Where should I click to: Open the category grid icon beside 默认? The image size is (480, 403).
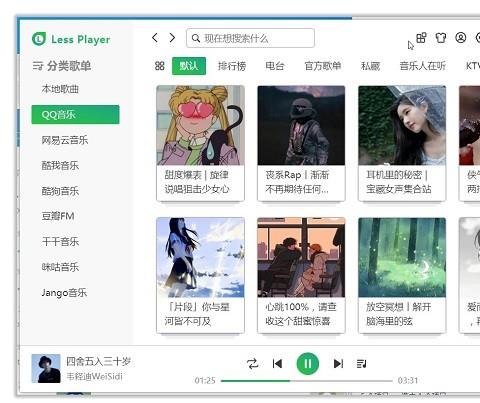coord(160,66)
